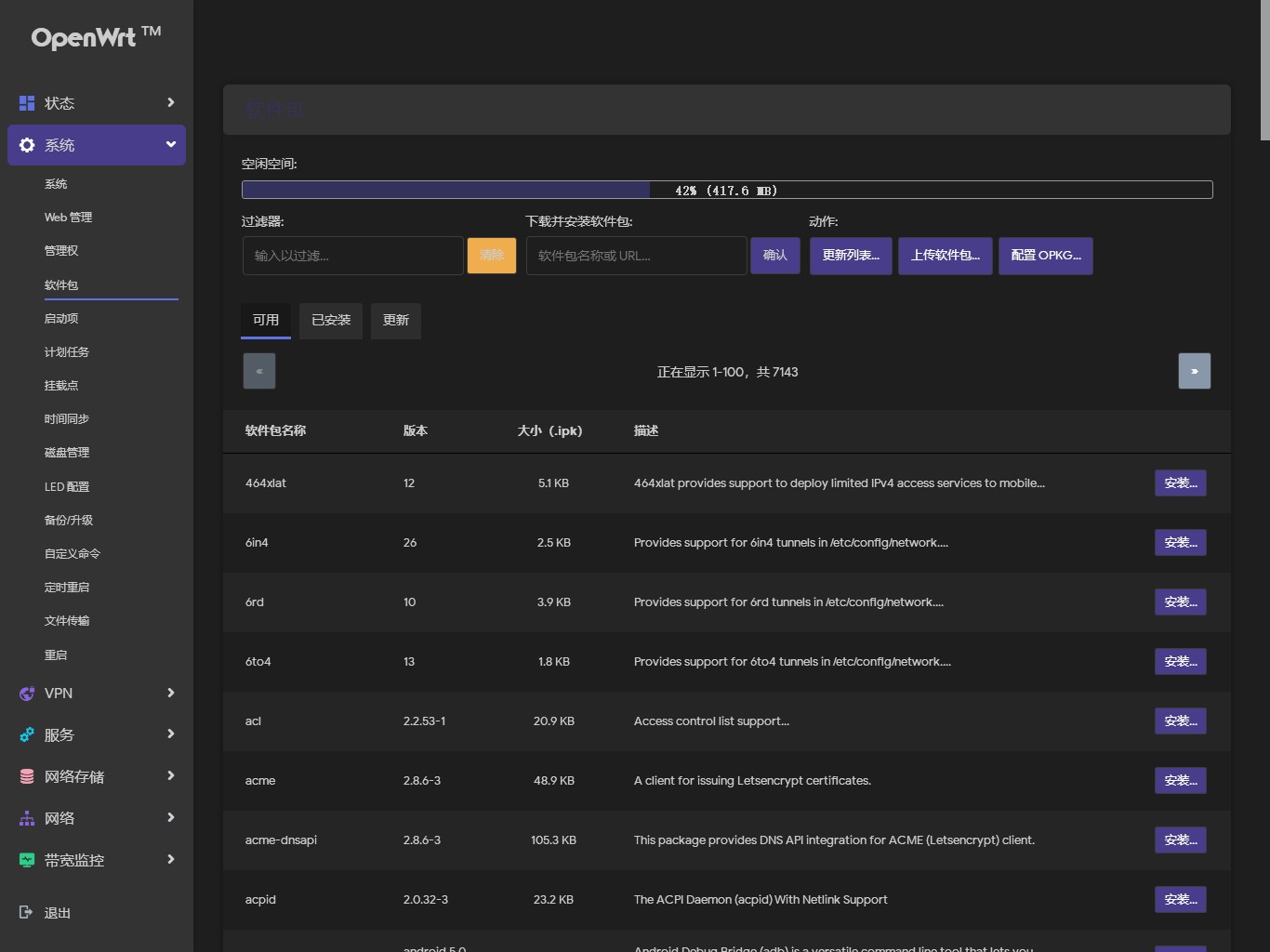Viewport: 1270px width, 952px height.
Task: Click the 服务 gears icon in sidebar
Action: 27,734
